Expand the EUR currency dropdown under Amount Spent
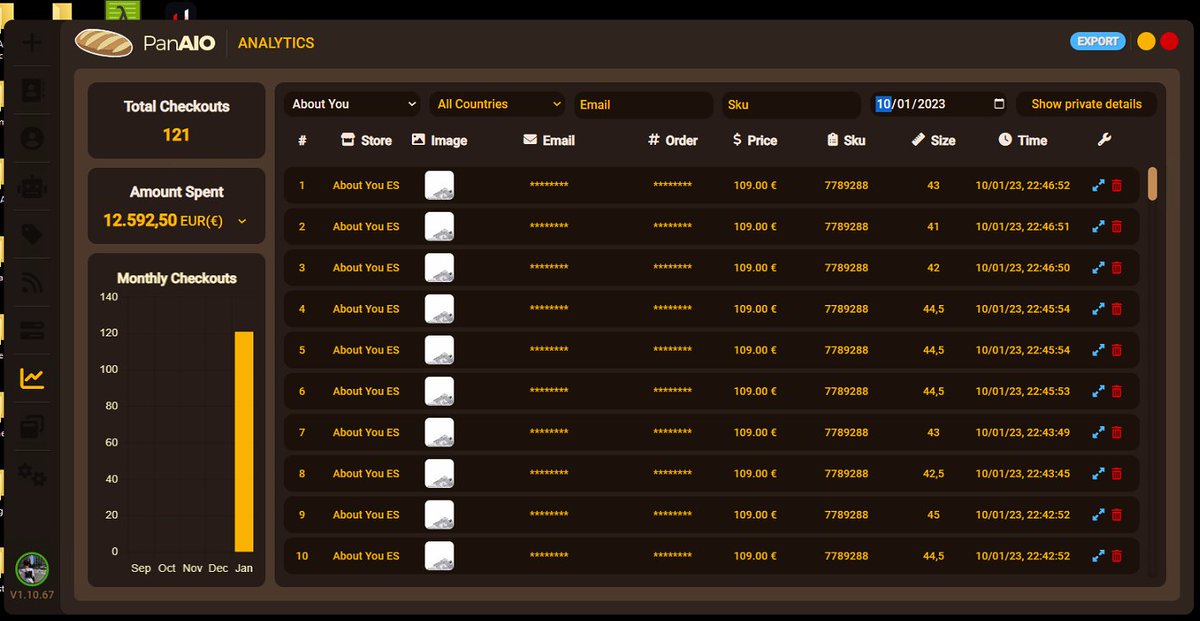The image size is (1200, 621). pos(241,221)
